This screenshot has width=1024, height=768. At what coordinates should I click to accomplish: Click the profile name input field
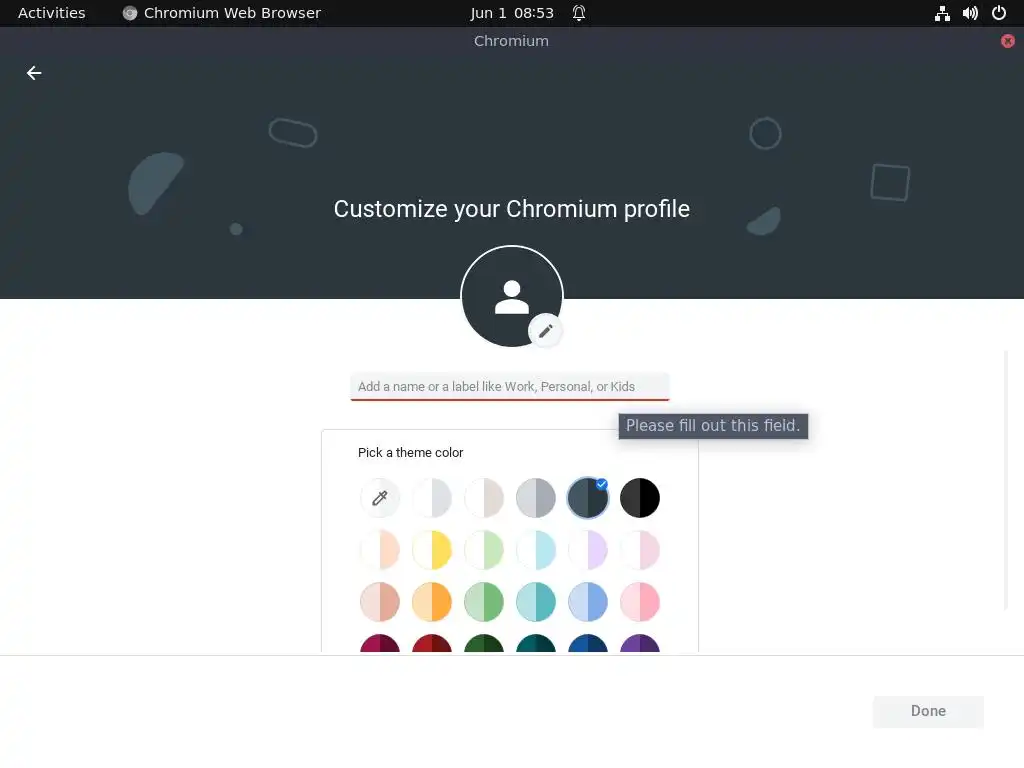coord(510,387)
